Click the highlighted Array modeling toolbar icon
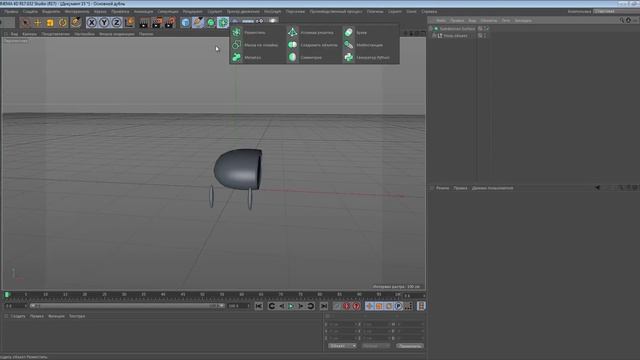The height and width of the screenshot is (360, 640). [x=223, y=22]
